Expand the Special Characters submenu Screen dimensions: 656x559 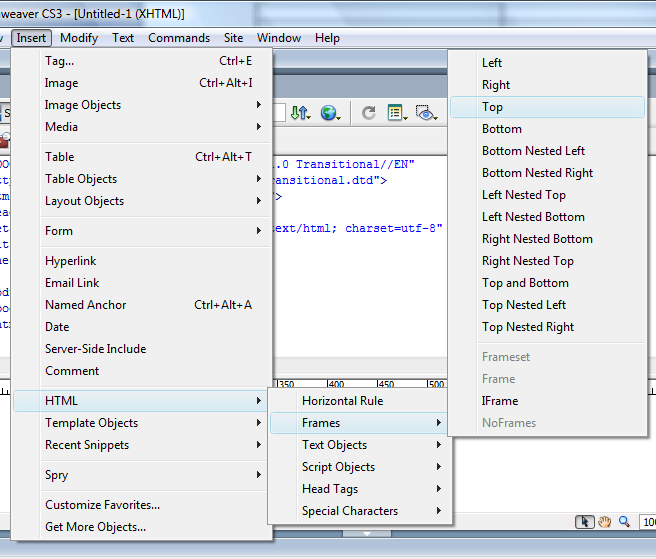pyautogui.click(x=360, y=511)
